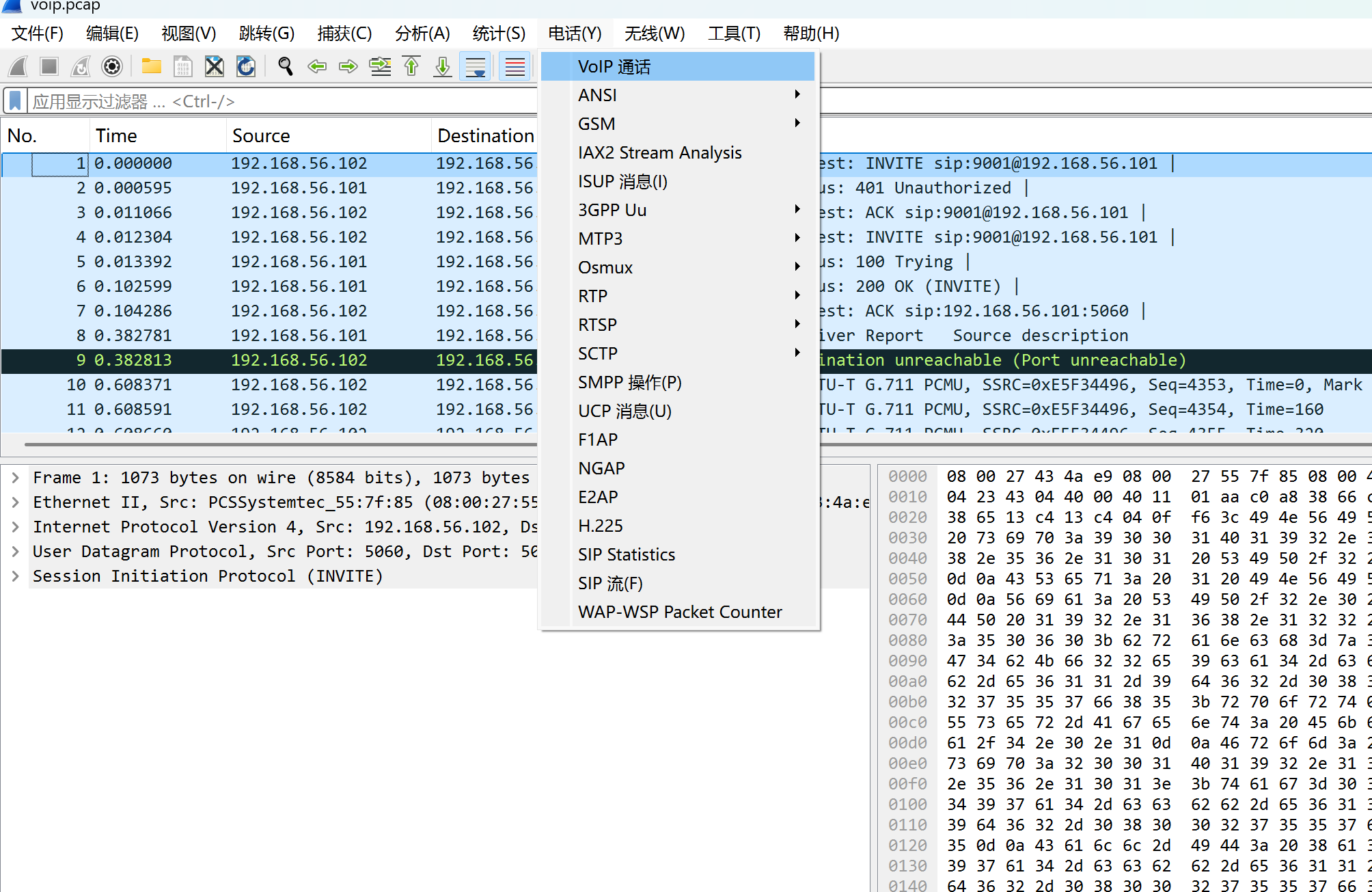The height and width of the screenshot is (892, 1372).
Task: Expand the Frame 1 details tree
Action: click(x=15, y=478)
